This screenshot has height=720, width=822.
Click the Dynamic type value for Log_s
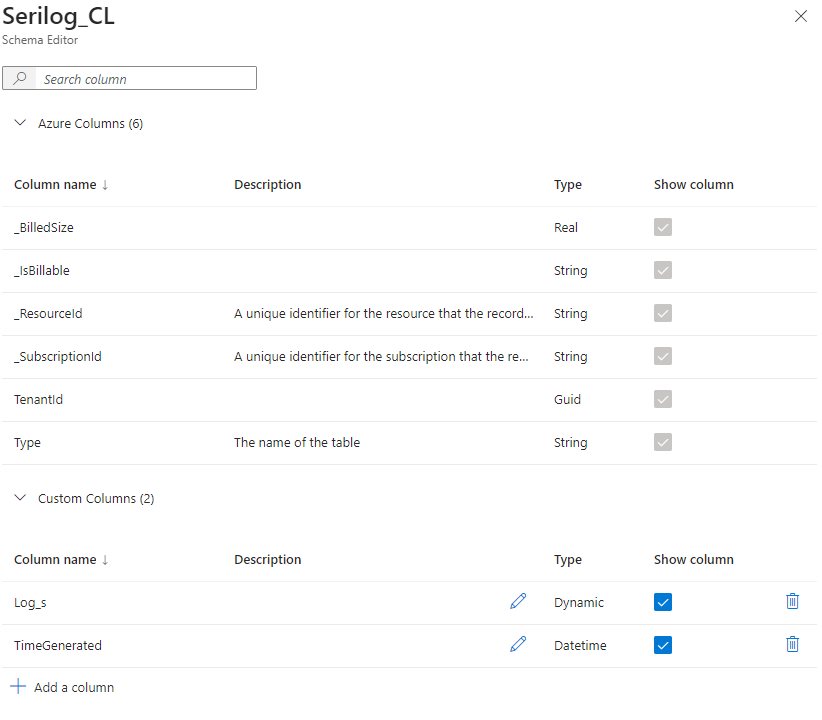pyautogui.click(x=579, y=603)
